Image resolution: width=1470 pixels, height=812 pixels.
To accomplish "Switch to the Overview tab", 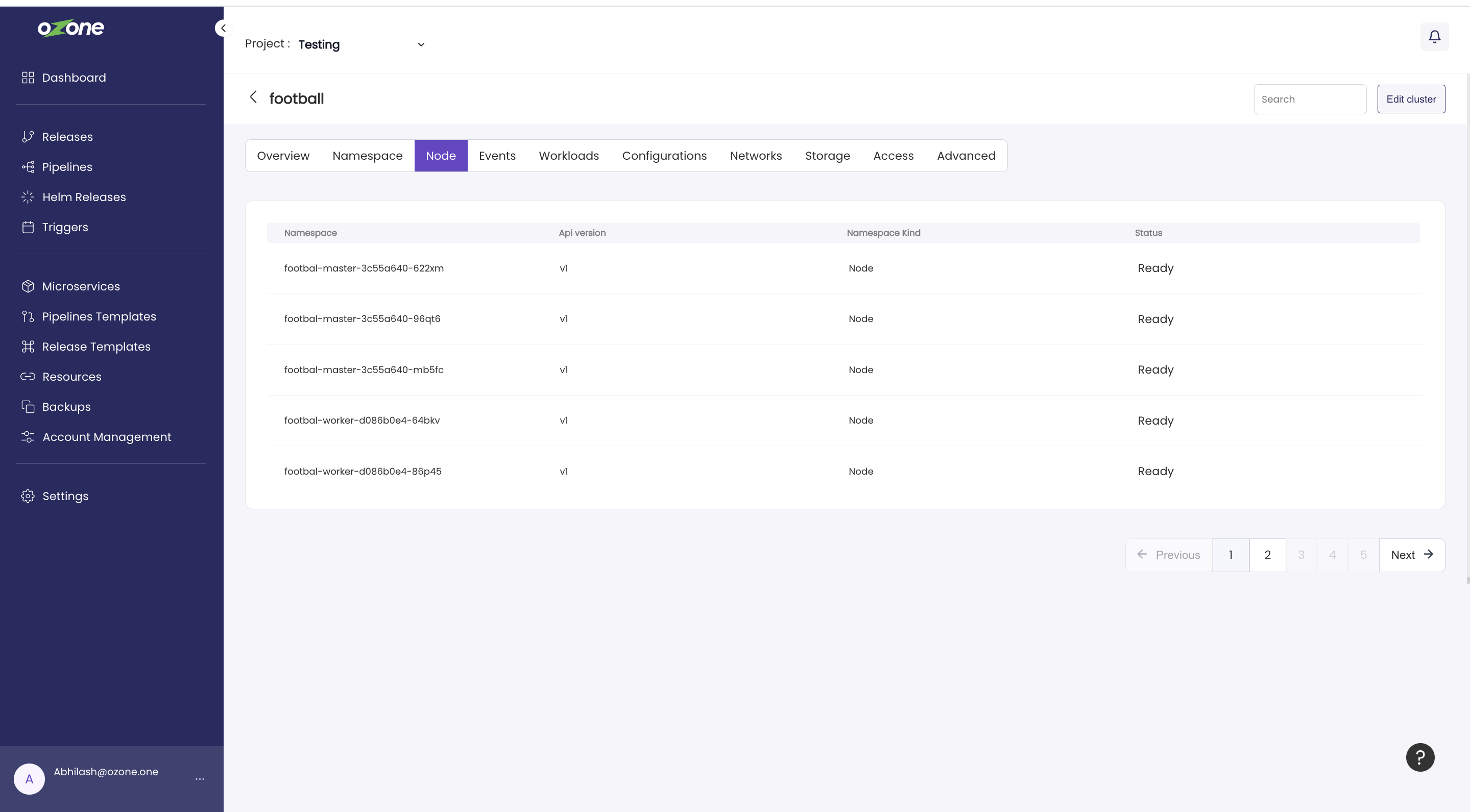I will [x=283, y=156].
